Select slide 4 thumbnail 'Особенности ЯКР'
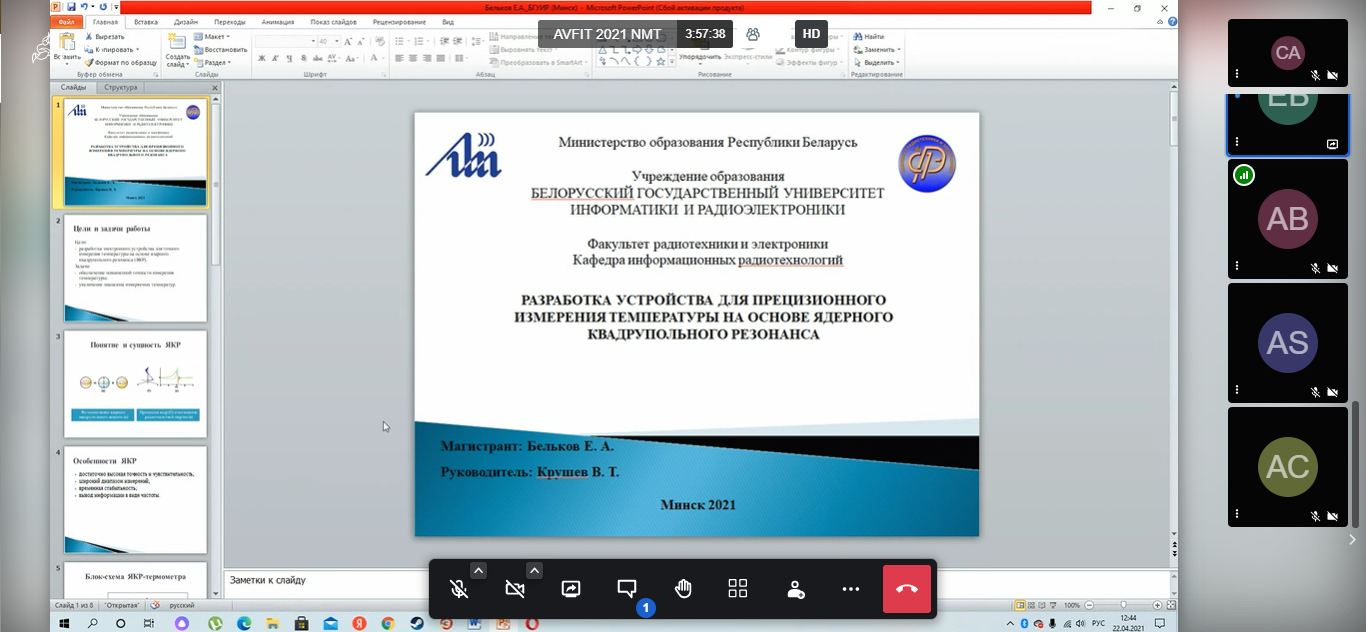The image size is (1366, 632). (135, 500)
